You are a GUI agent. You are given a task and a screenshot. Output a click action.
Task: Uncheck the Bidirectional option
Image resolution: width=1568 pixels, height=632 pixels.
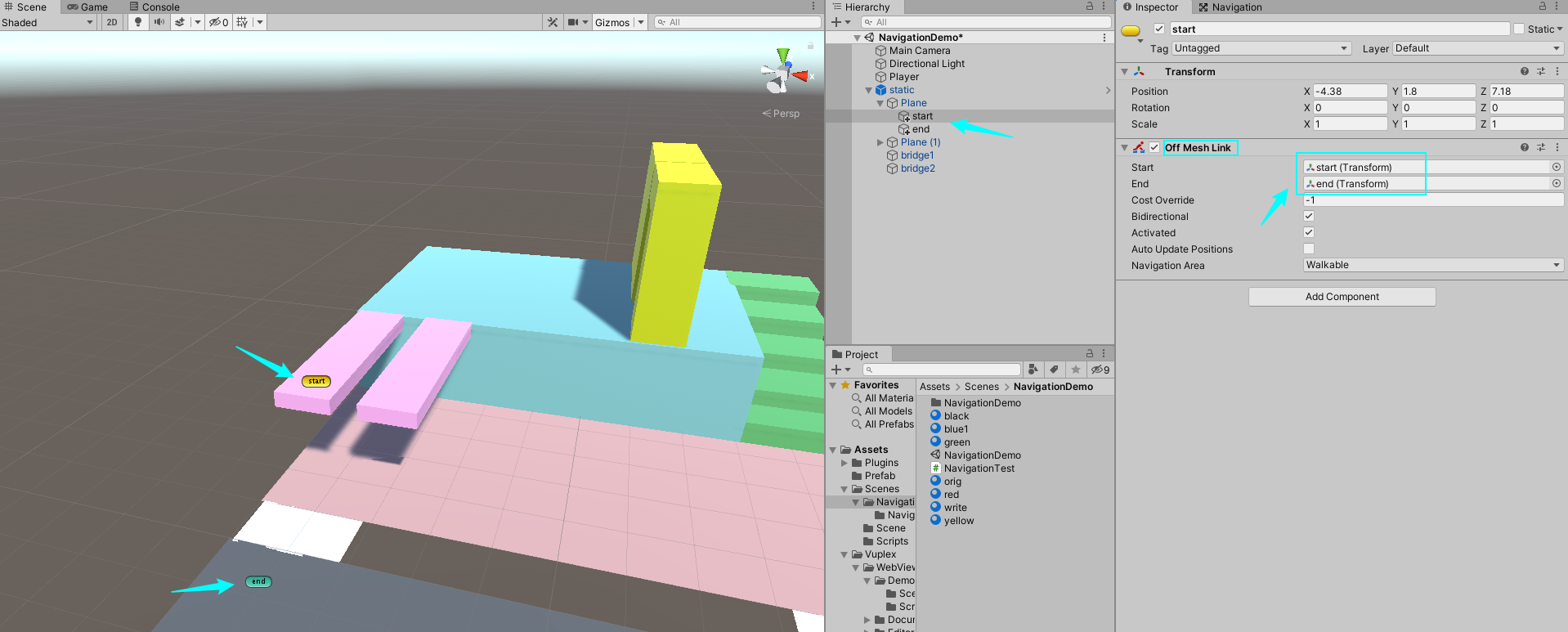1309,216
